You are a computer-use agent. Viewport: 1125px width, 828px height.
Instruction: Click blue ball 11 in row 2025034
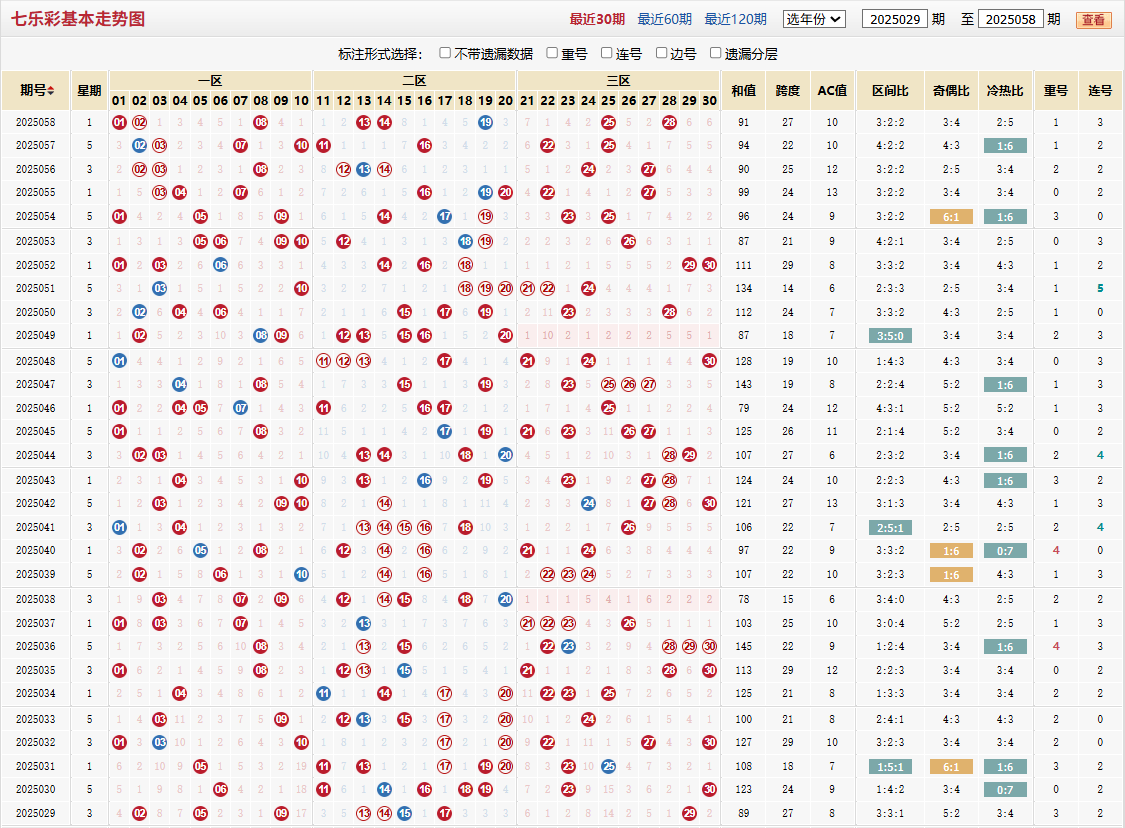324,693
